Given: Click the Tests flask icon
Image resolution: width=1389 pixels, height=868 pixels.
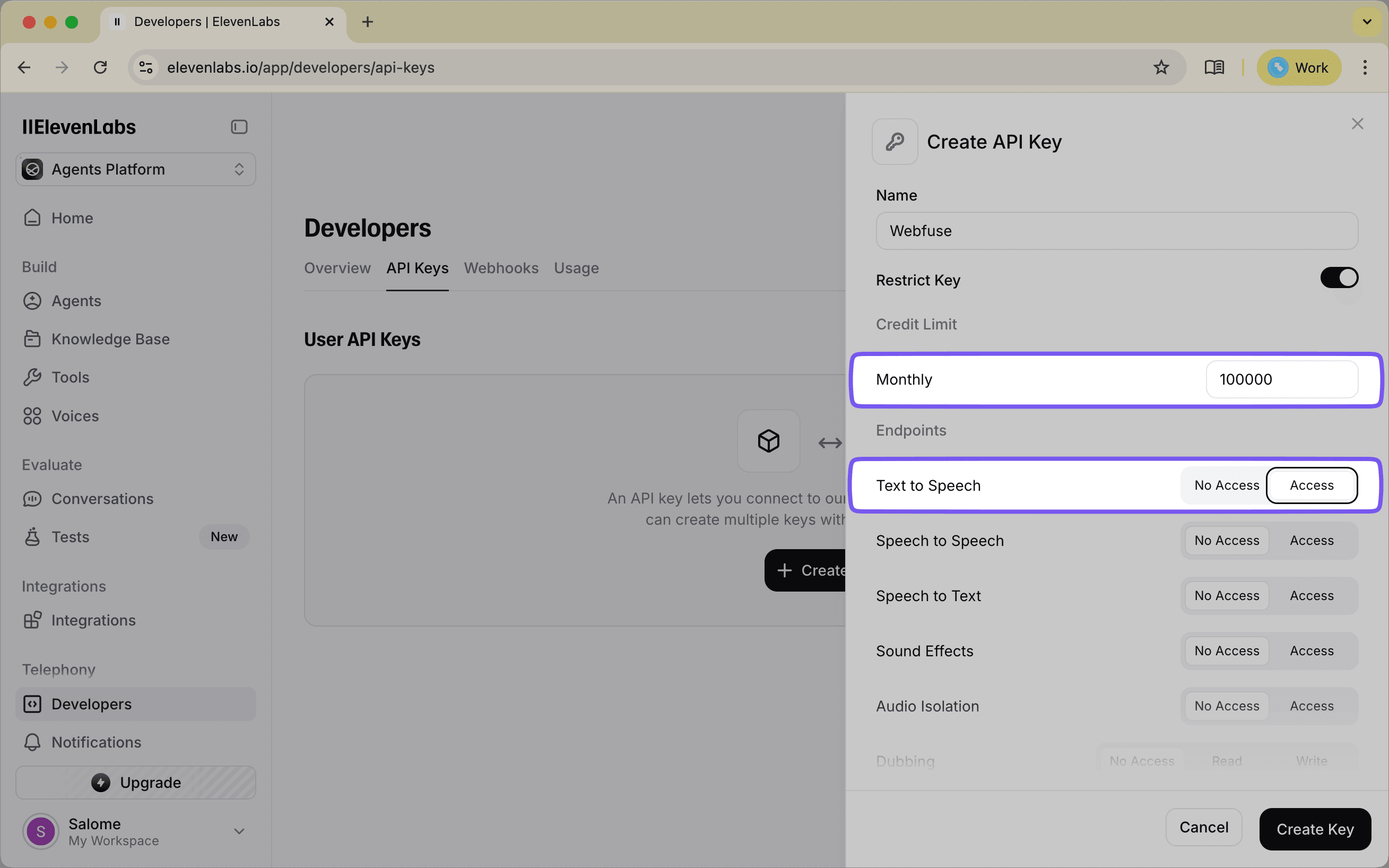Looking at the screenshot, I should coord(32,537).
